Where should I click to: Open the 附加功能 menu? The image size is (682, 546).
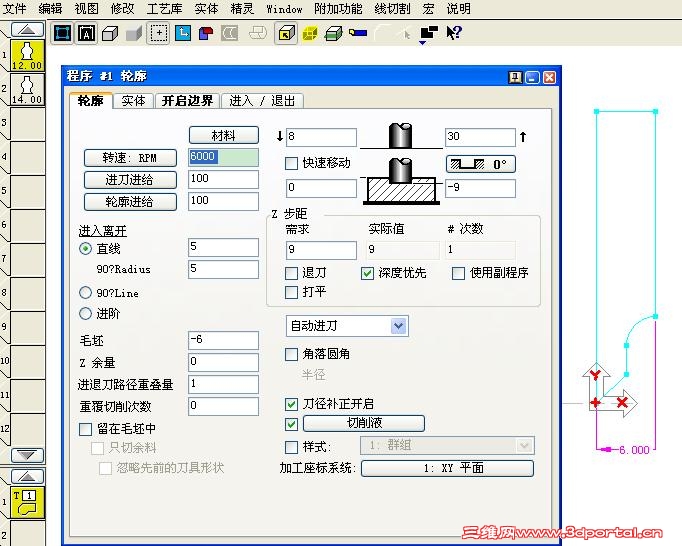click(x=338, y=8)
